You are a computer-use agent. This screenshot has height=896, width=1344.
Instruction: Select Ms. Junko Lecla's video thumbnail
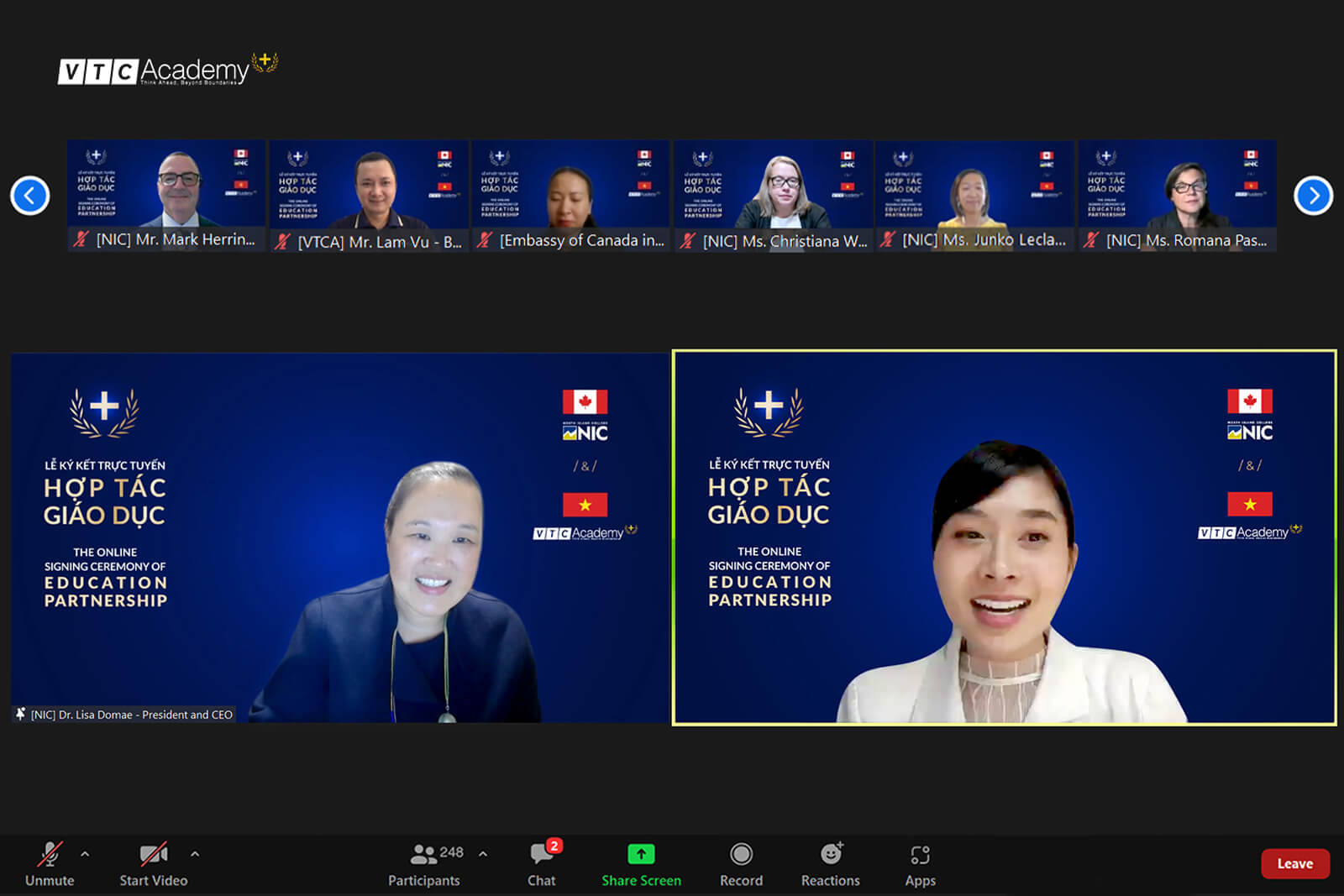click(x=974, y=186)
